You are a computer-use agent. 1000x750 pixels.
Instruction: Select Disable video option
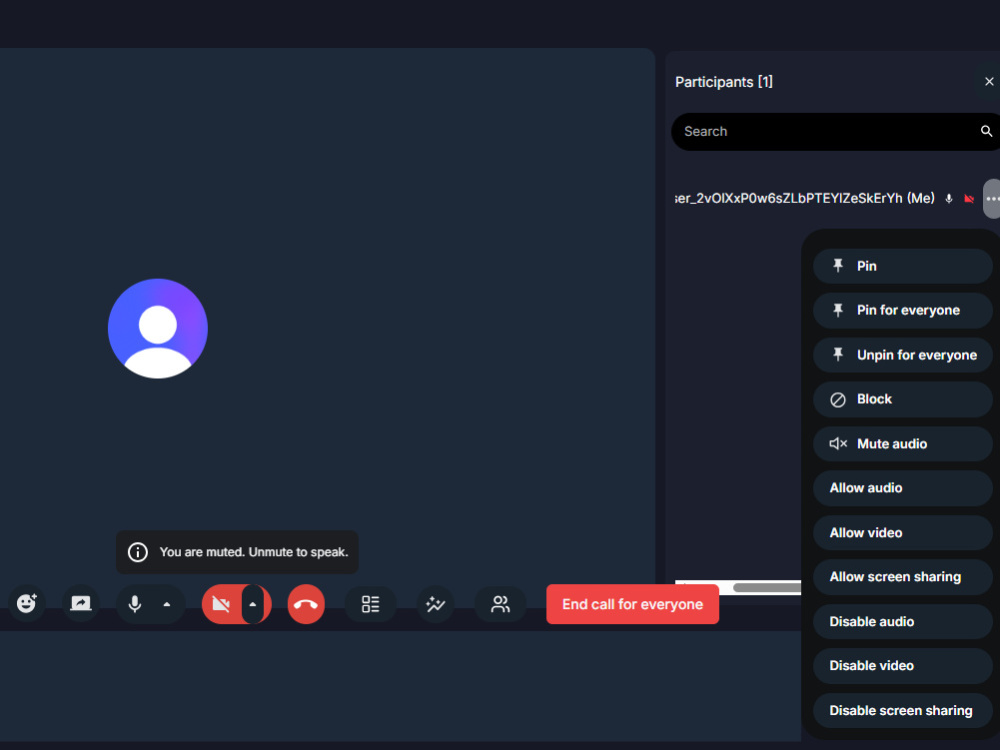click(x=902, y=666)
